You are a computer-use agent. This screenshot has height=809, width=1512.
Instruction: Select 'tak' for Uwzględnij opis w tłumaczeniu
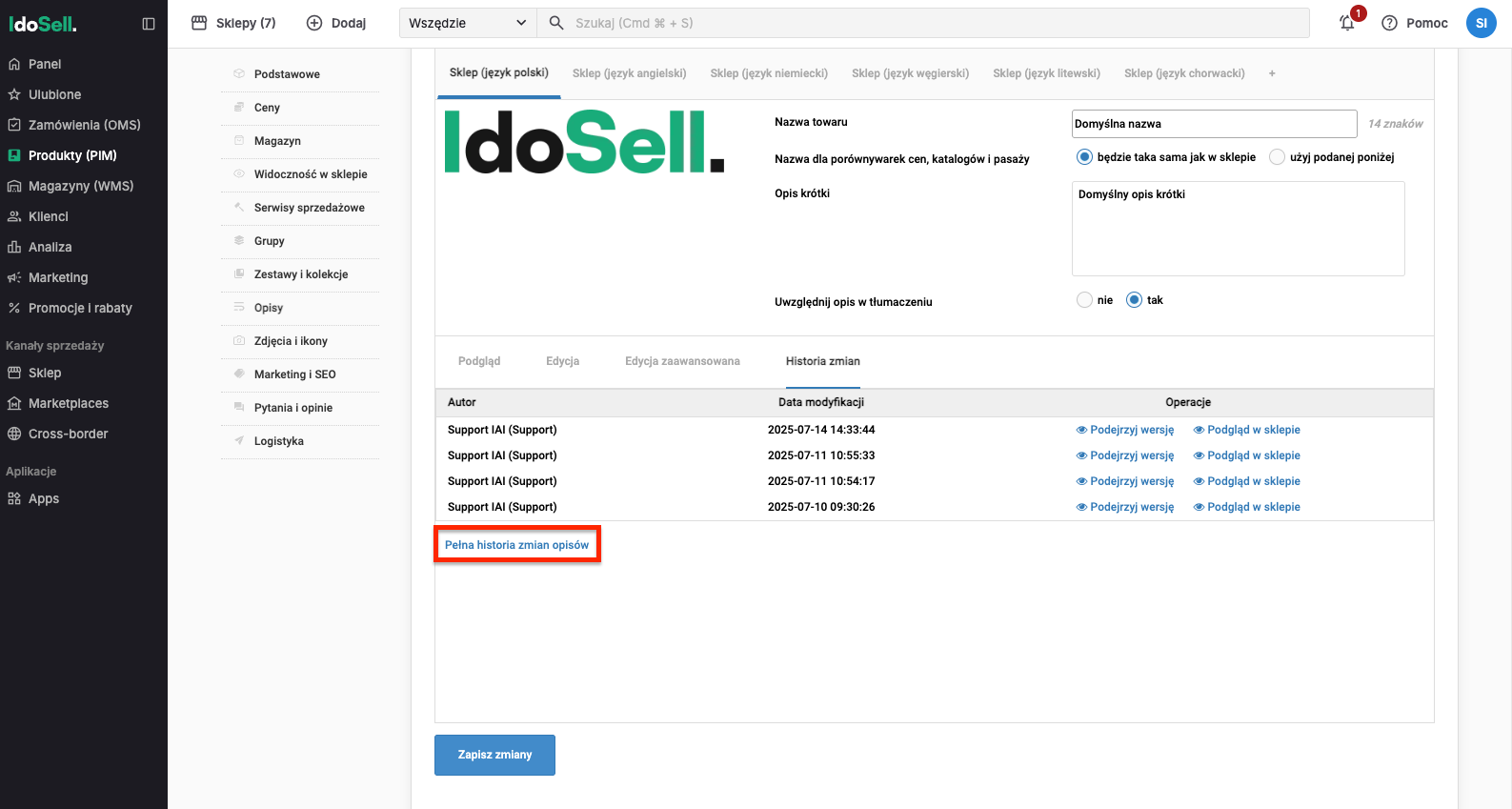point(1134,300)
